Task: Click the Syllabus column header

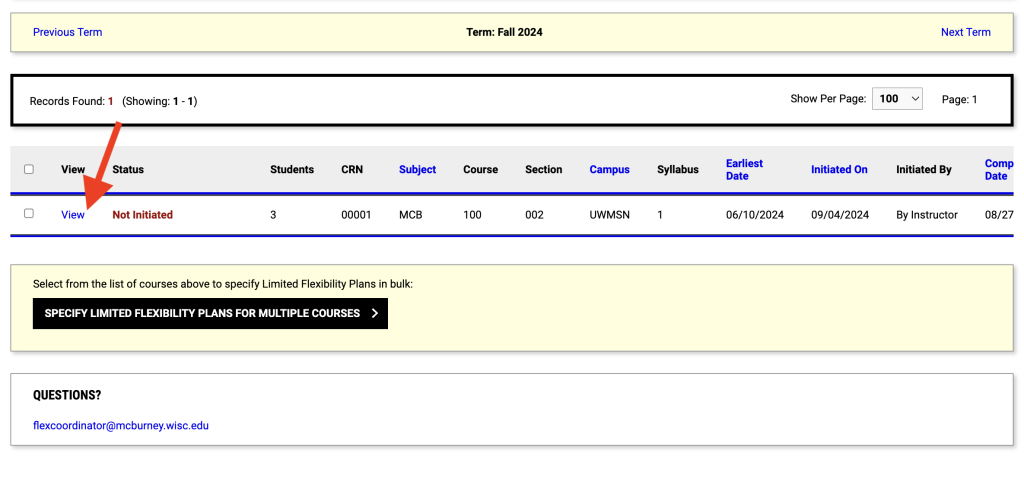Action: (x=678, y=169)
